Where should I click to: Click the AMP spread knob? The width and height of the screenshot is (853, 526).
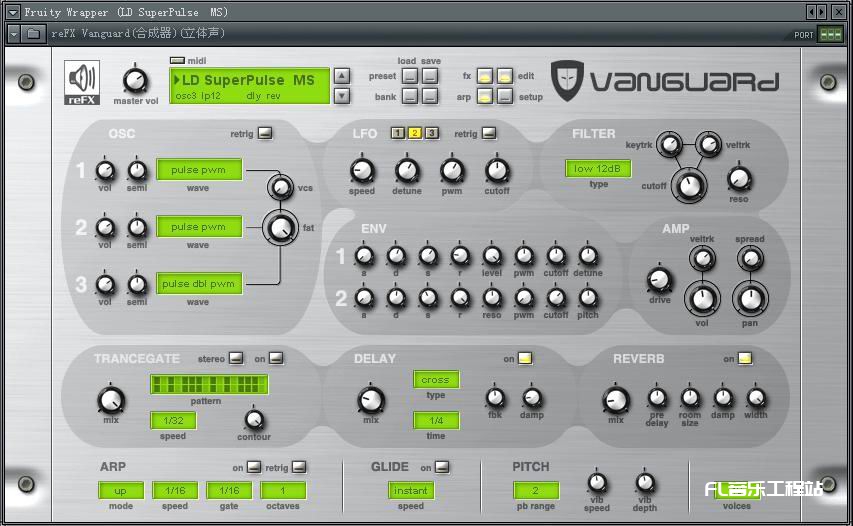(750, 258)
